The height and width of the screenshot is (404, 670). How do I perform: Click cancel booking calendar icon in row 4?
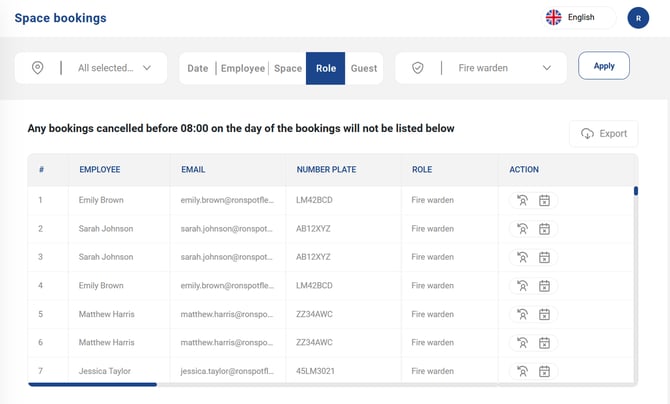[x=544, y=286]
